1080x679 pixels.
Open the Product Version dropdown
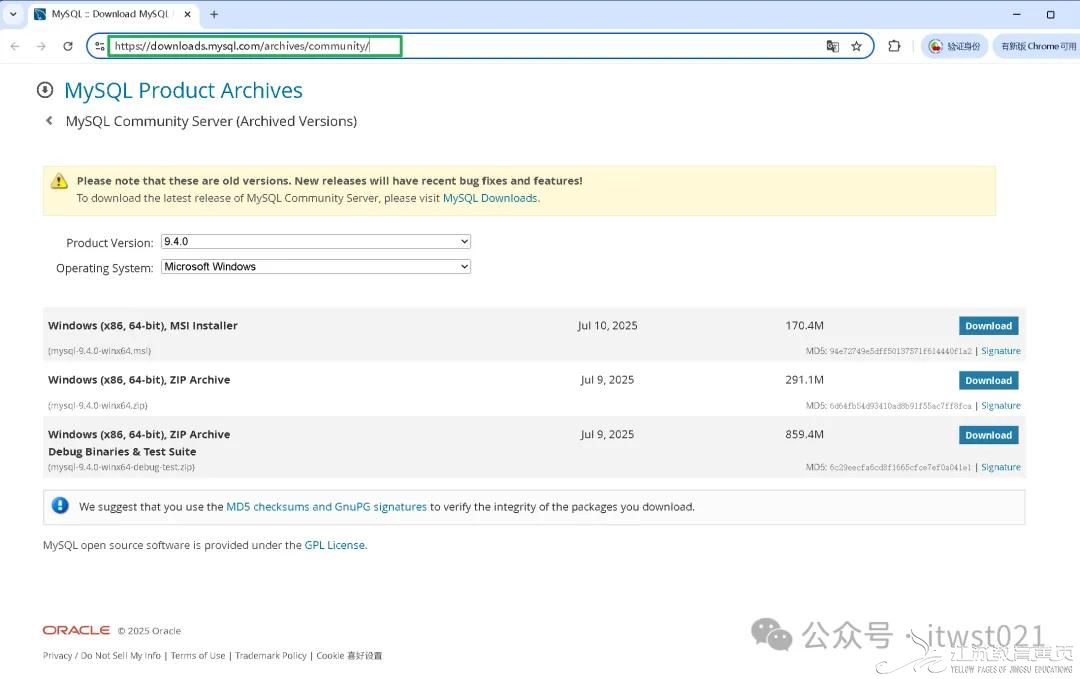(315, 242)
